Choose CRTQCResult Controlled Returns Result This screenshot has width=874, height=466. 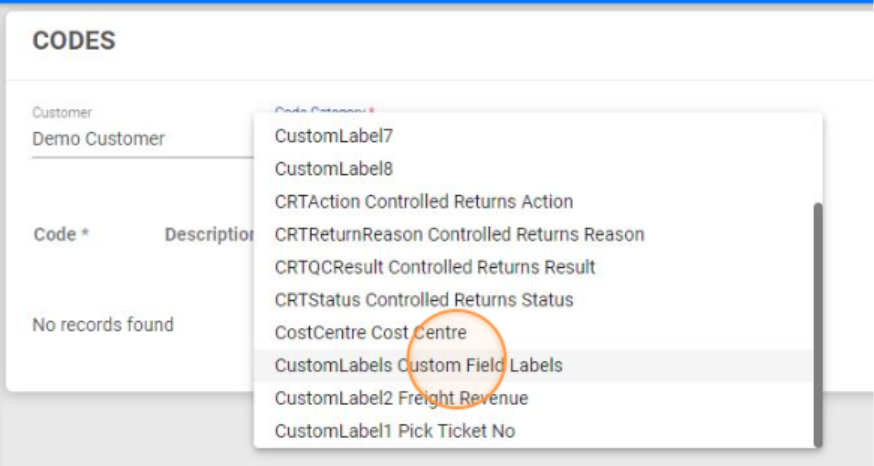click(x=435, y=267)
